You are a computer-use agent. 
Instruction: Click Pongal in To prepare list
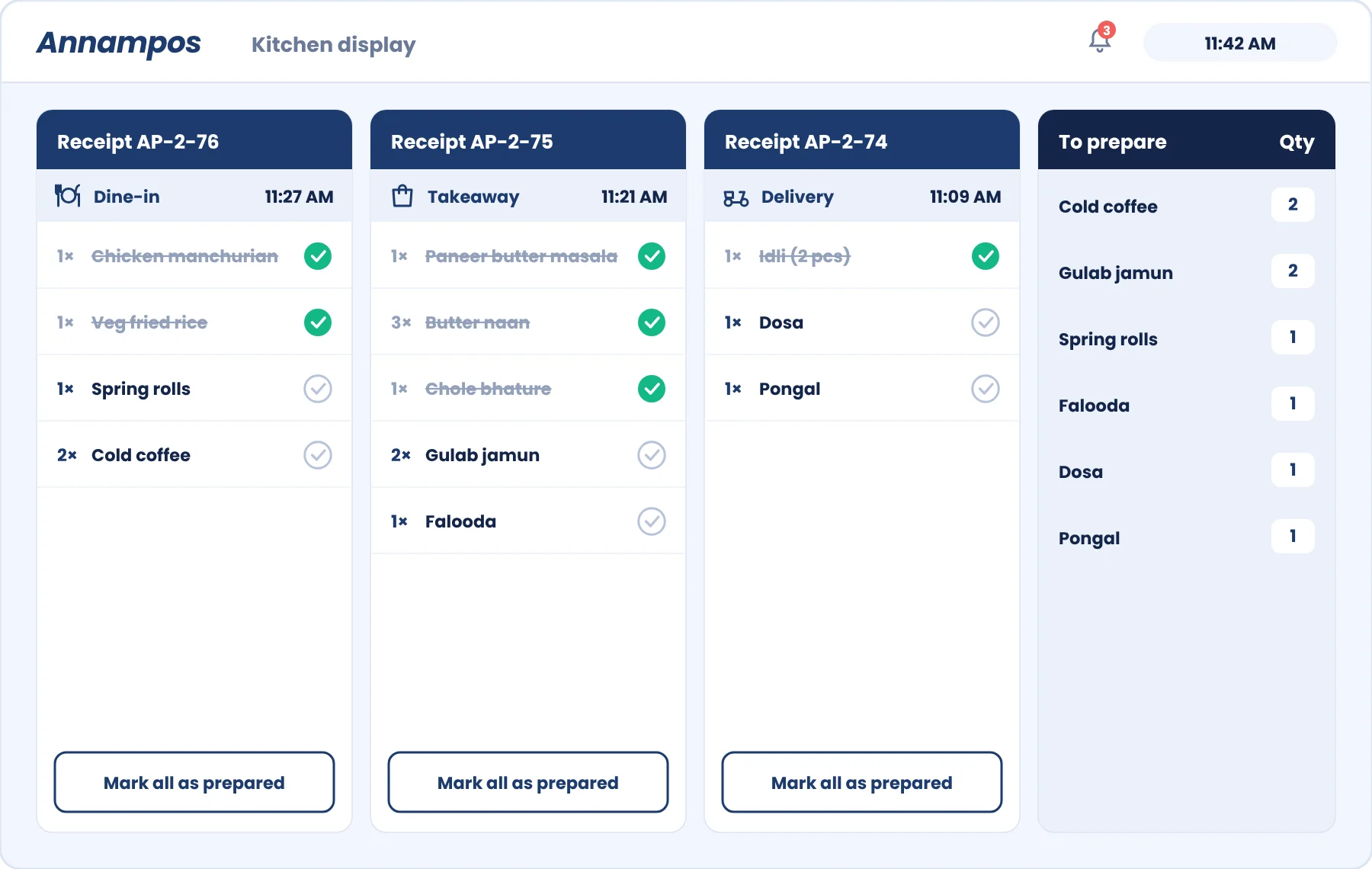pyautogui.click(x=1089, y=538)
